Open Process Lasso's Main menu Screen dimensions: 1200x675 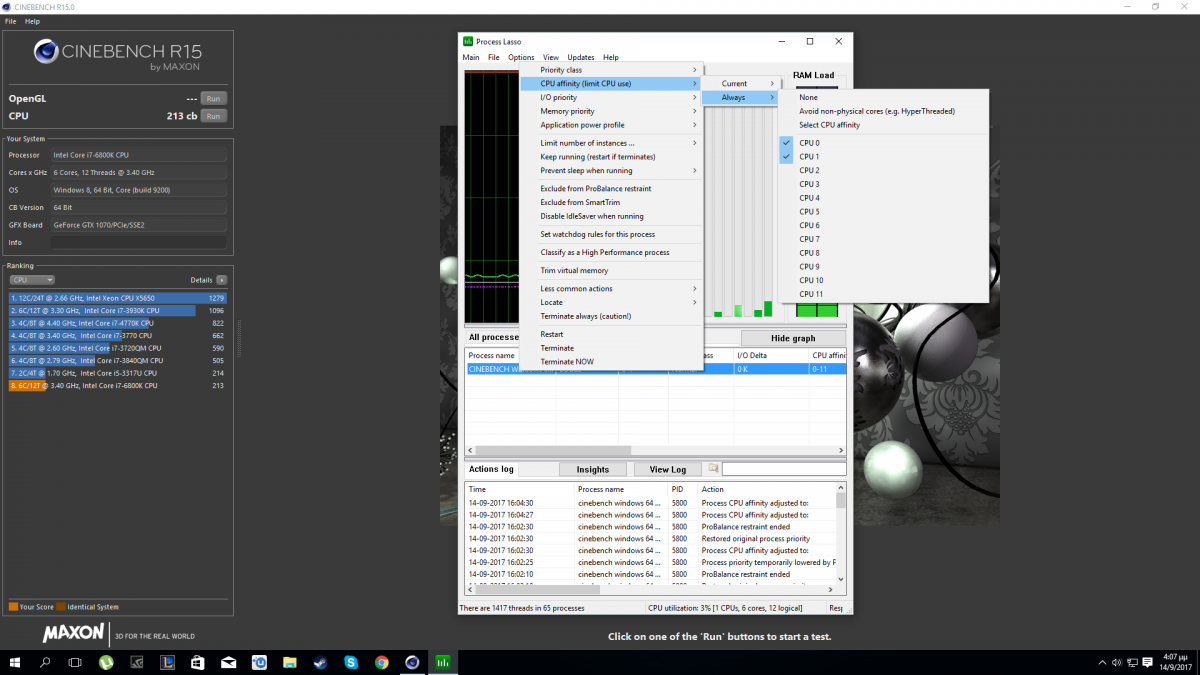pyautogui.click(x=471, y=57)
